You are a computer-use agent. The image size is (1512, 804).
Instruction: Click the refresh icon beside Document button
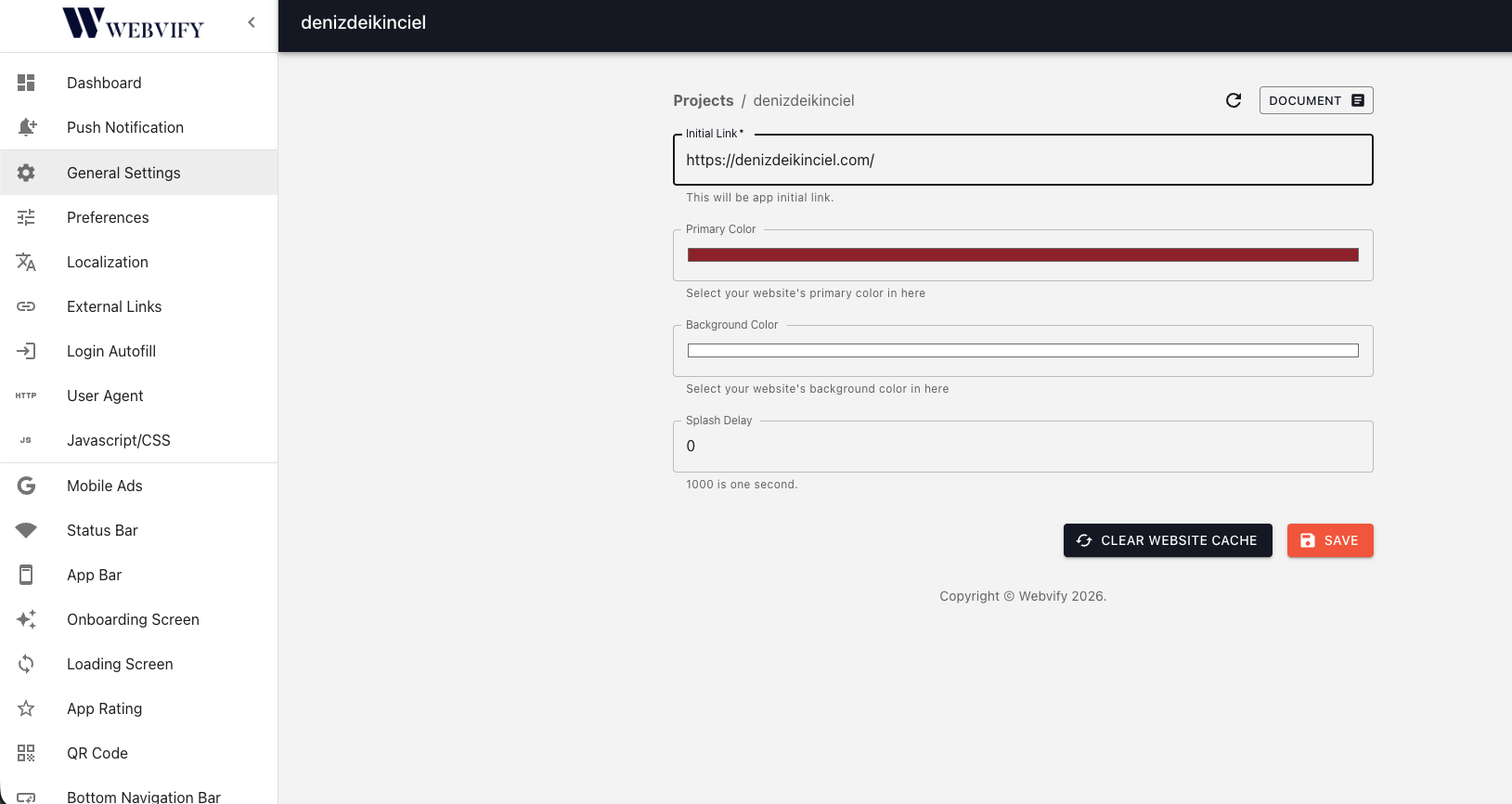pyautogui.click(x=1234, y=100)
